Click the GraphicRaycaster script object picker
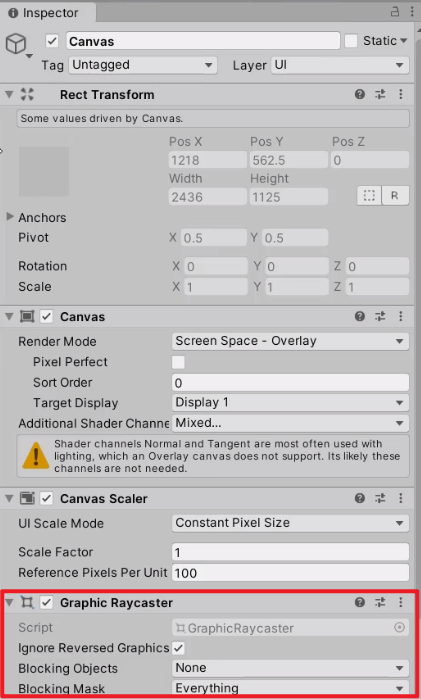This screenshot has width=421, height=699. (400, 628)
